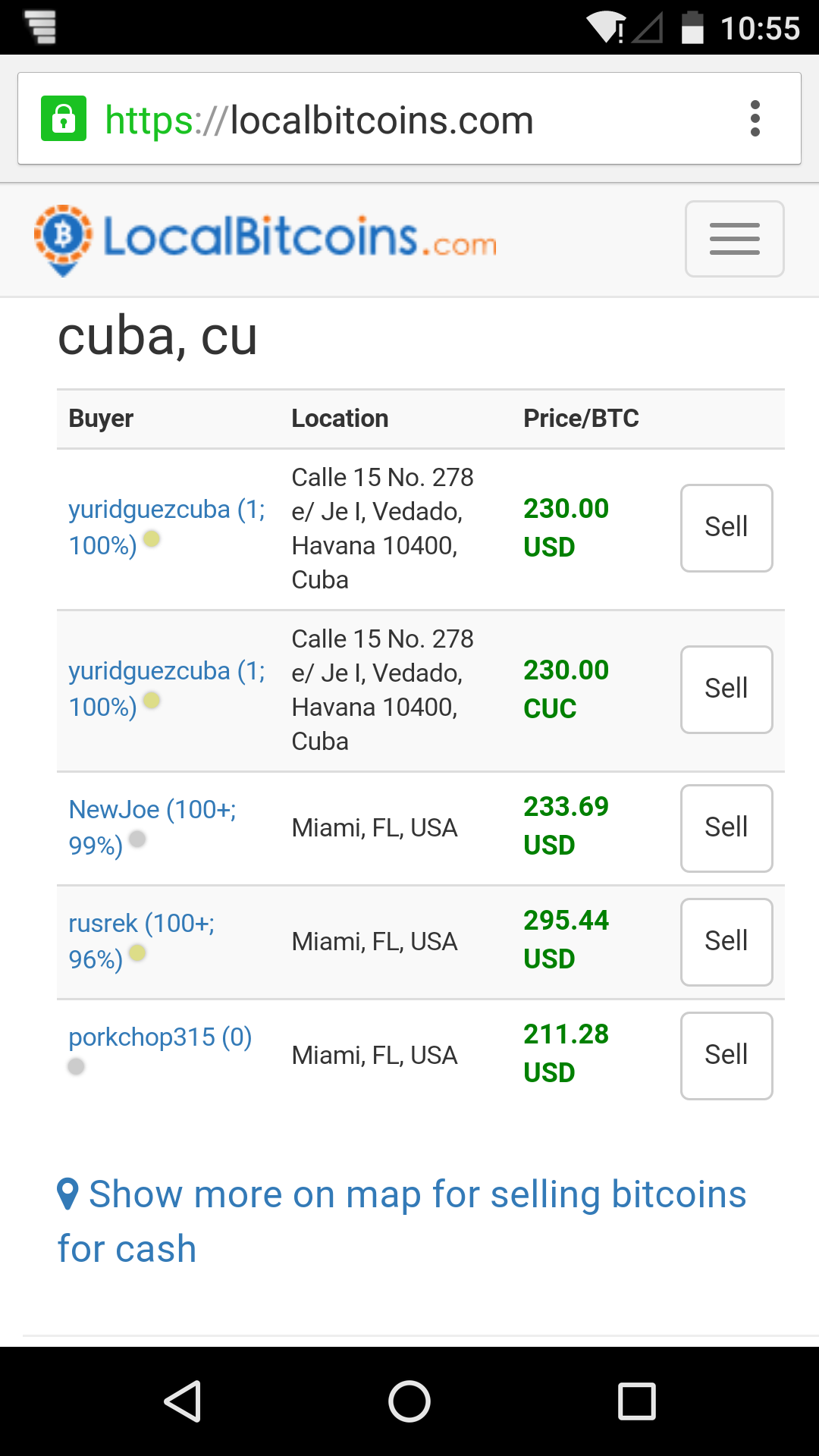819x1456 pixels.
Task: Focus the localbitcoins.com address bar
Action: pyautogui.click(x=379, y=119)
